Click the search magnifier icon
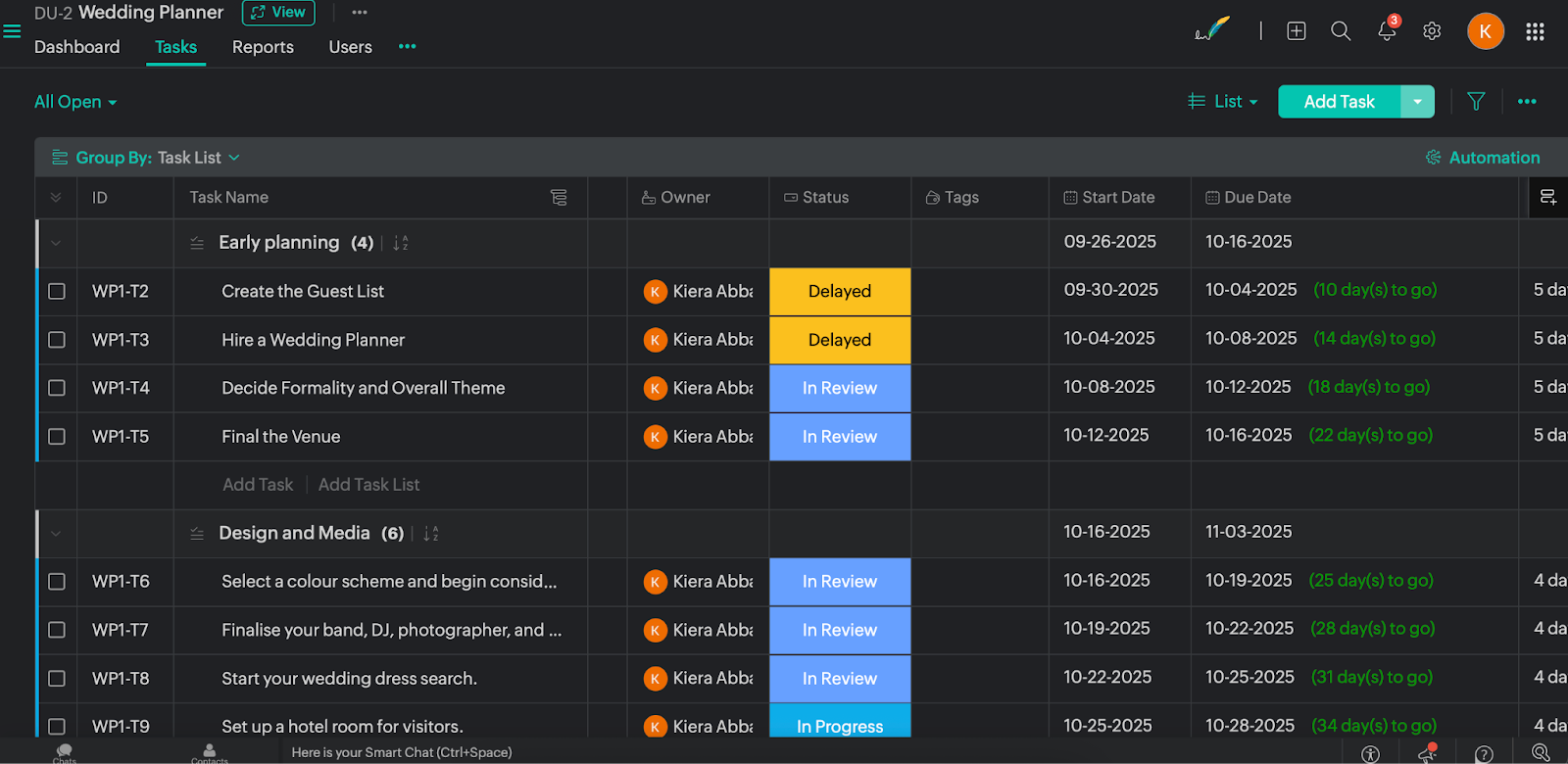This screenshot has width=1568, height=764. [x=1341, y=31]
